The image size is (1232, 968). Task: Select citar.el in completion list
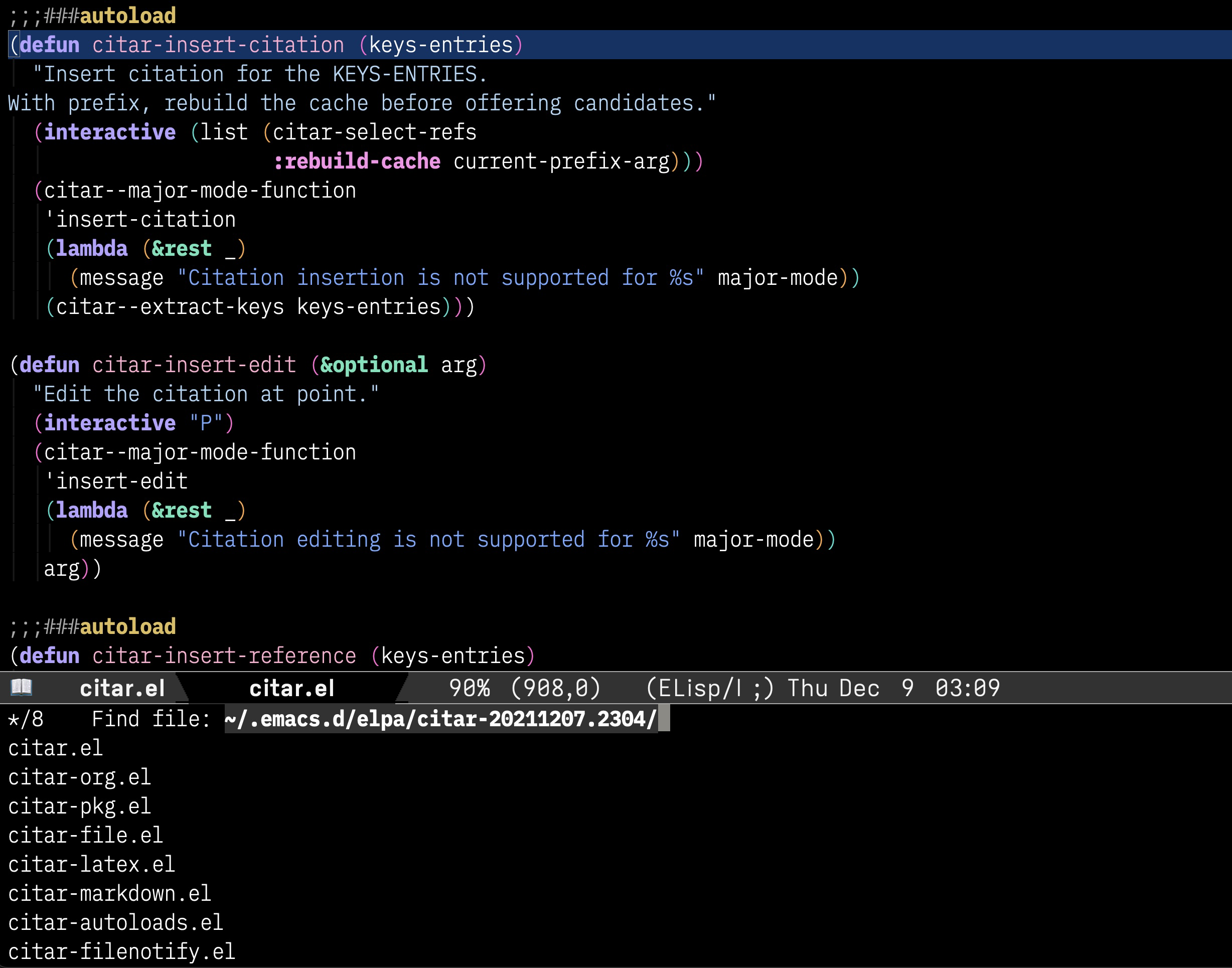(56, 748)
